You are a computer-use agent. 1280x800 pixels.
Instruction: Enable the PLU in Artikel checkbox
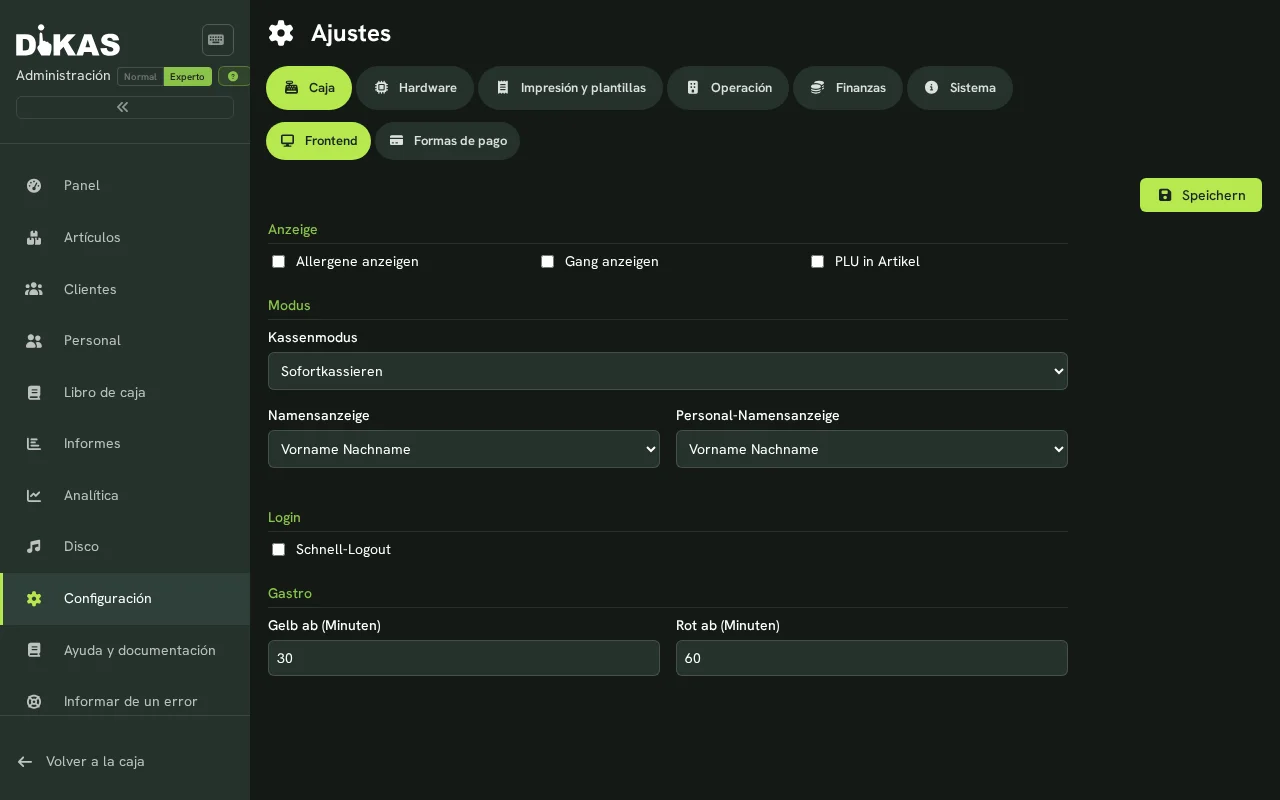pos(817,262)
